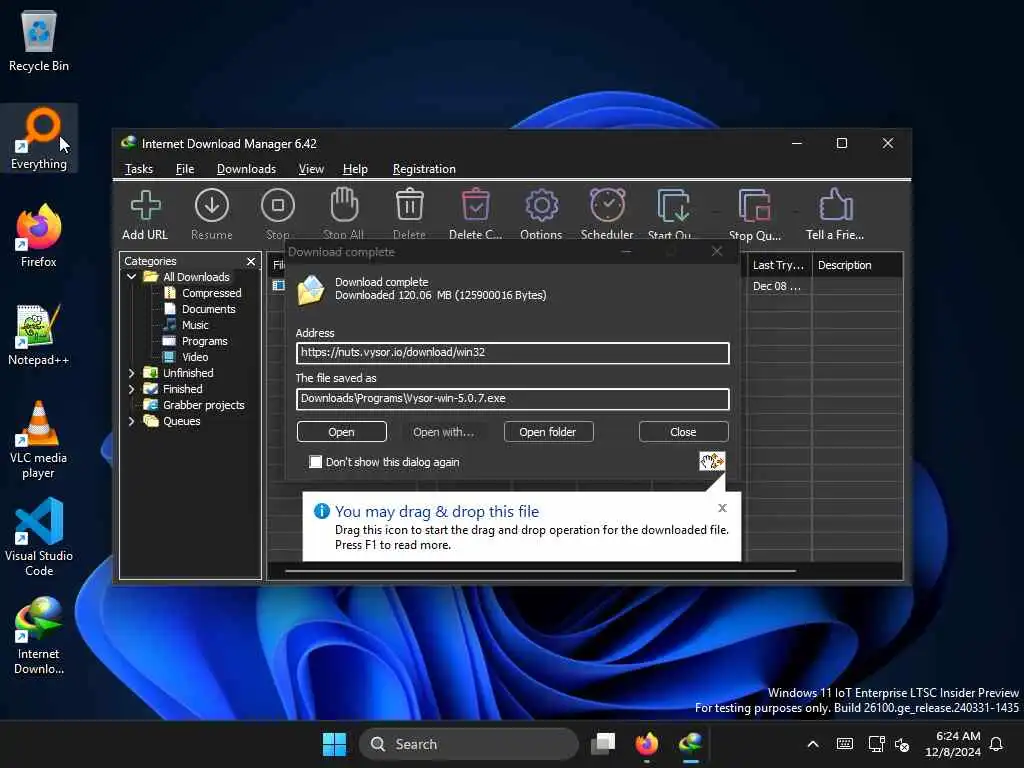Select the Firefox desktop shortcut
This screenshot has height=768, width=1024.
[x=39, y=236]
